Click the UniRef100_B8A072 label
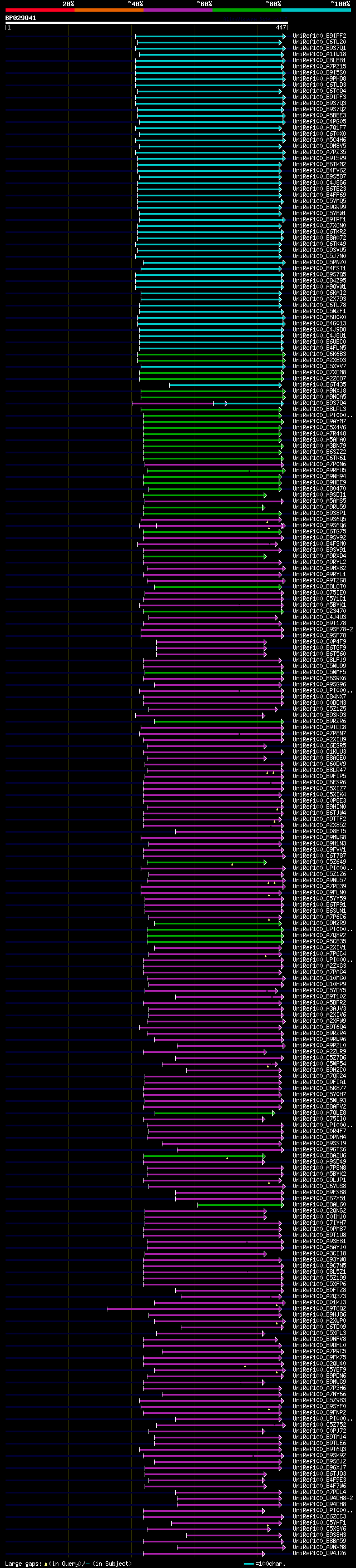Viewport: 356px width, 1568px height. [x=319, y=238]
